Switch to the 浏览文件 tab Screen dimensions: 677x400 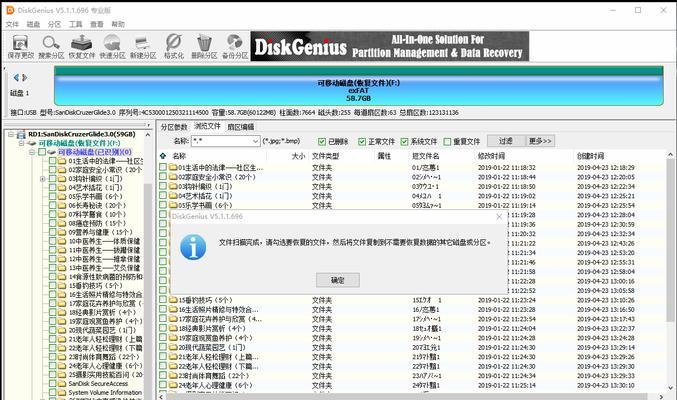(207, 126)
